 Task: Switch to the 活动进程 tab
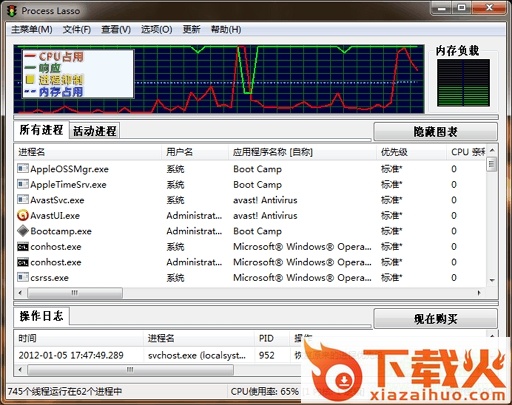click(x=95, y=131)
